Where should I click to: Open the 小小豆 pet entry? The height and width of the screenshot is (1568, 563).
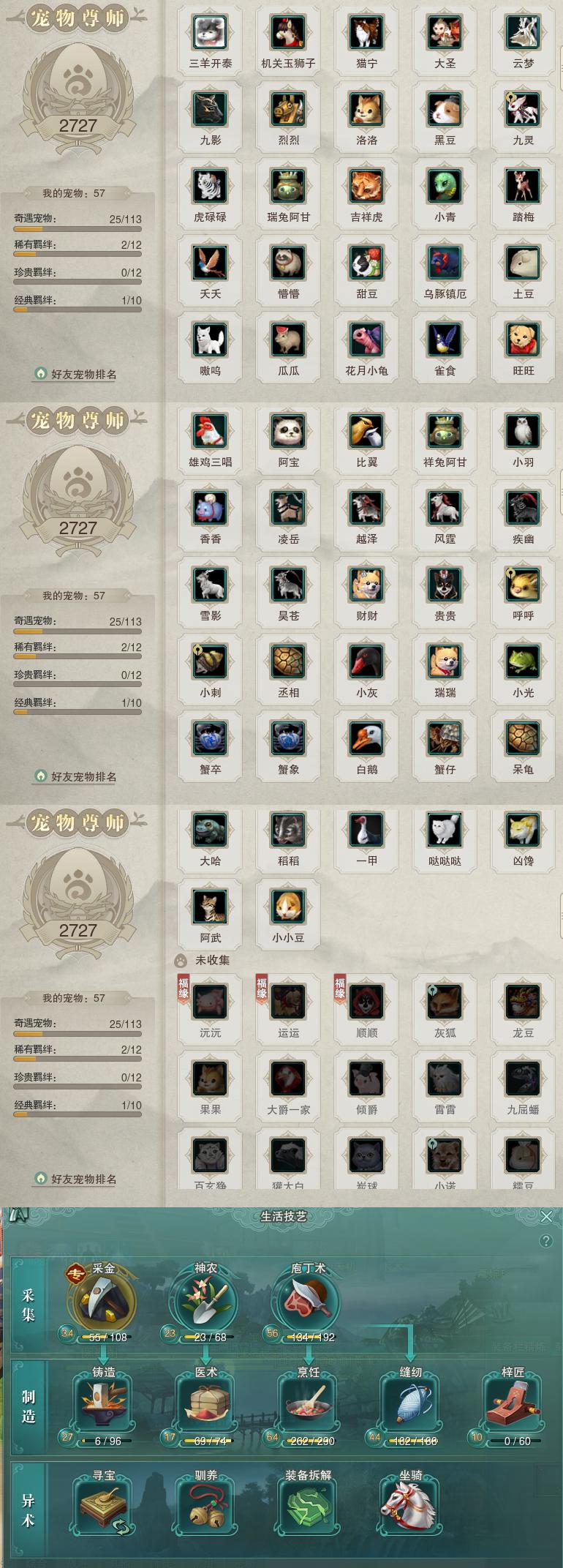(x=288, y=907)
